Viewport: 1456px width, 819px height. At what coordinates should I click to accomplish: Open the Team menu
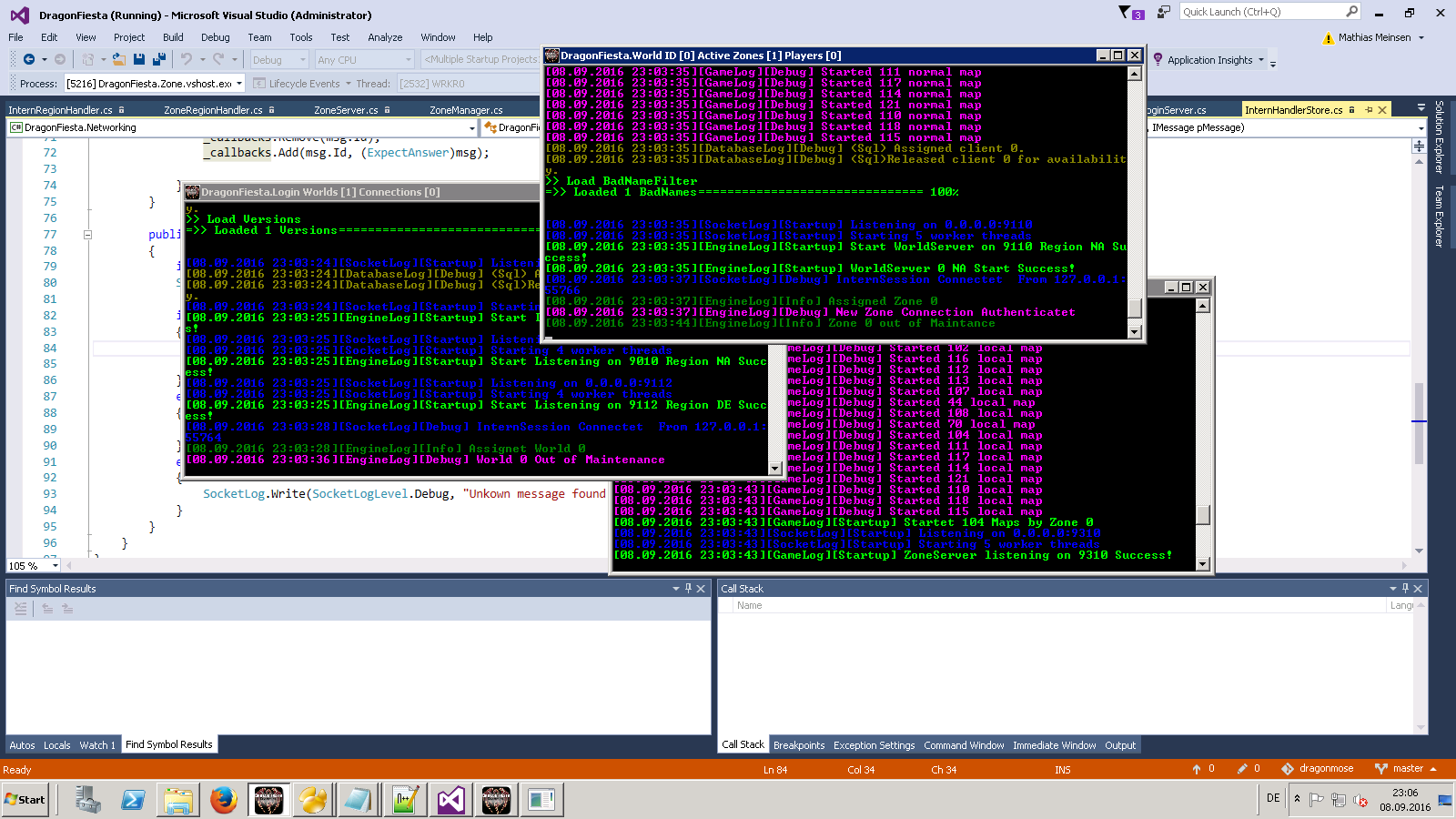pyautogui.click(x=259, y=37)
